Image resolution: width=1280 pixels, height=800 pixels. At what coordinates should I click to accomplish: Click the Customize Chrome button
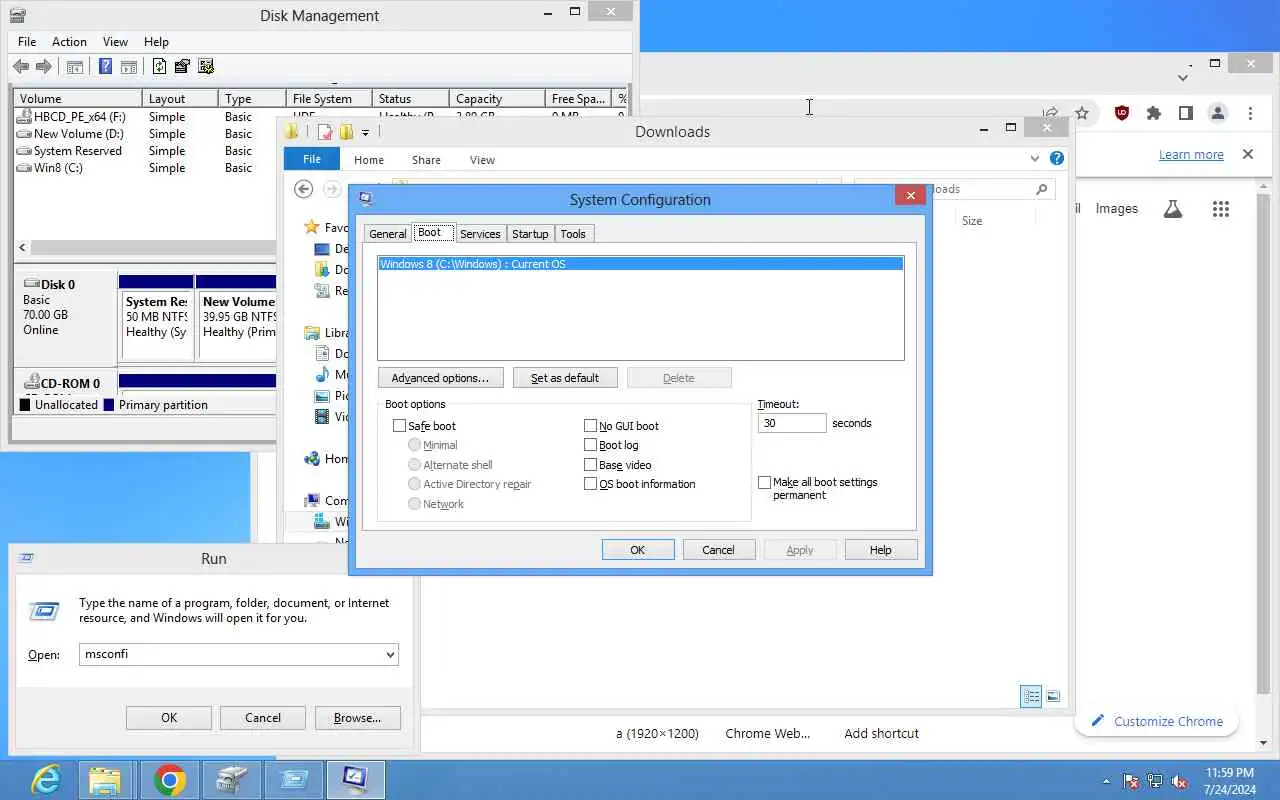point(1156,721)
